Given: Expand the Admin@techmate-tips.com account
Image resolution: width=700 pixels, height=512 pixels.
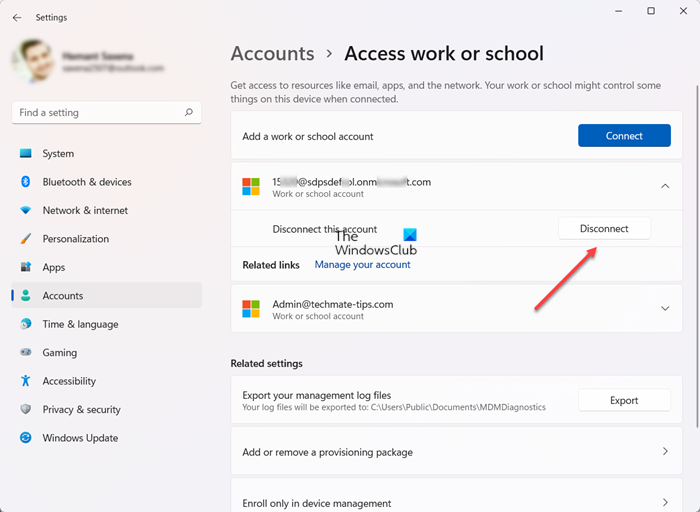Looking at the screenshot, I should click(665, 308).
